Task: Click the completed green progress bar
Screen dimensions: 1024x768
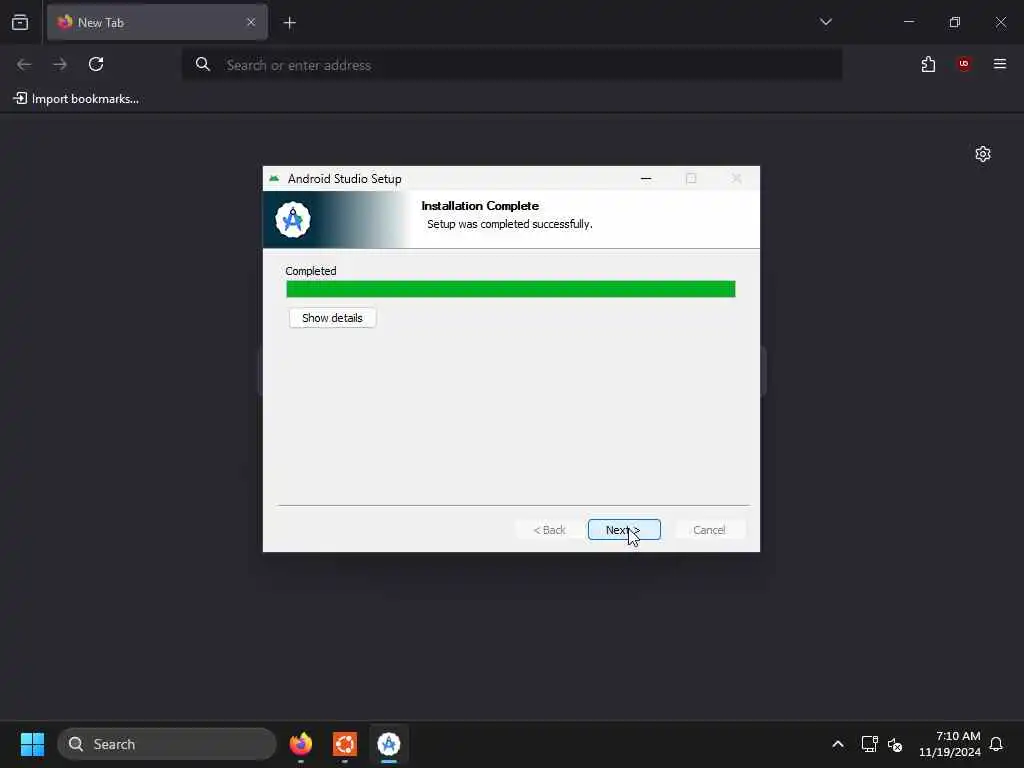Action: [511, 289]
